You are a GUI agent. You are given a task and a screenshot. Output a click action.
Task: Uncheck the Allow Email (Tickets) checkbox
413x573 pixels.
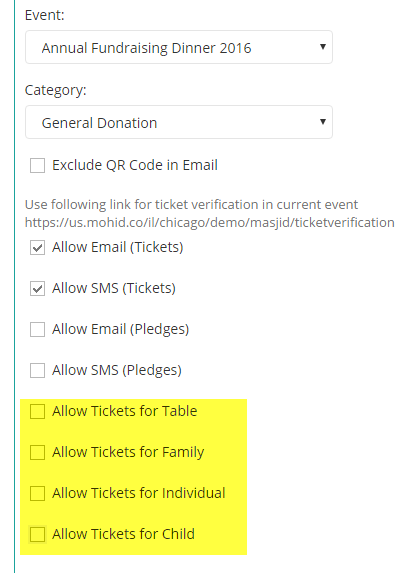click(x=37, y=247)
